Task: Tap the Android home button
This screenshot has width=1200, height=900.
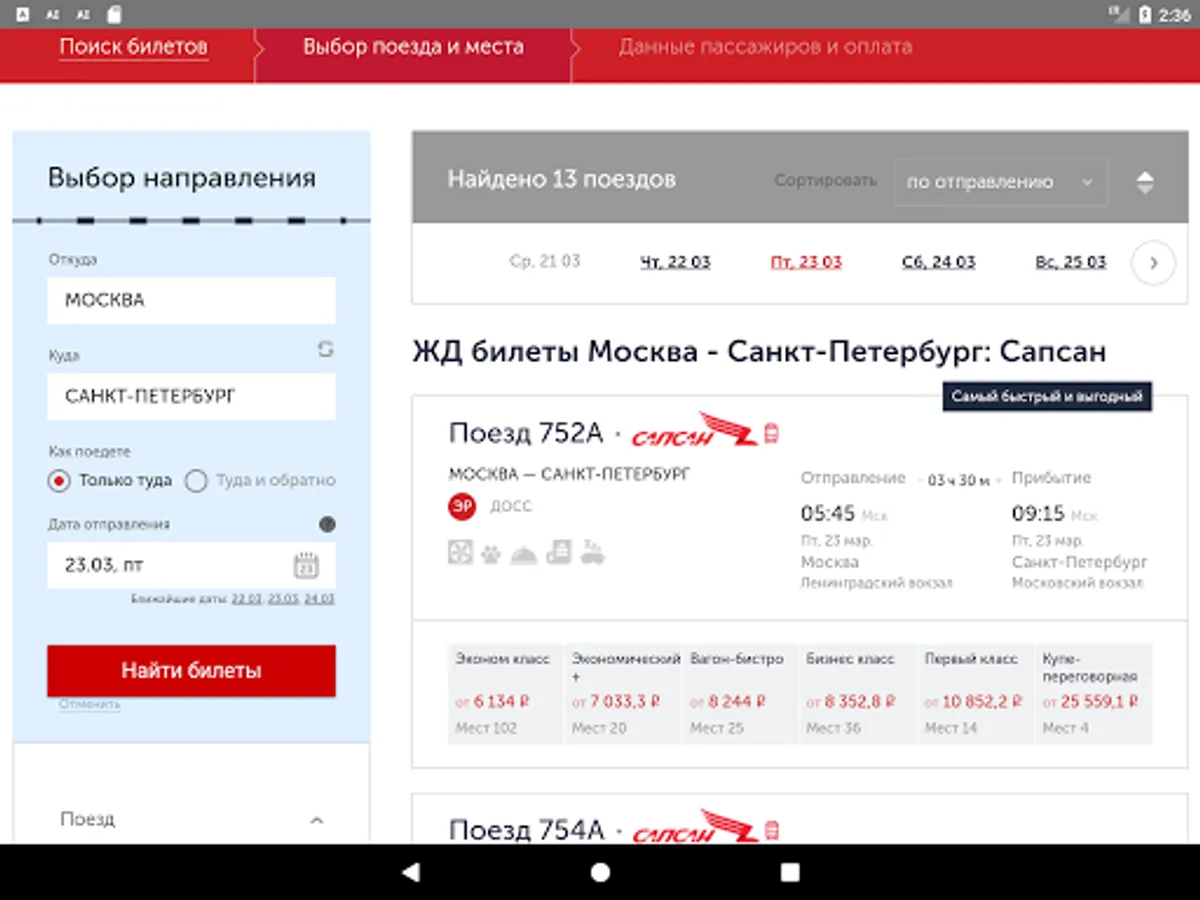Action: point(600,872)
